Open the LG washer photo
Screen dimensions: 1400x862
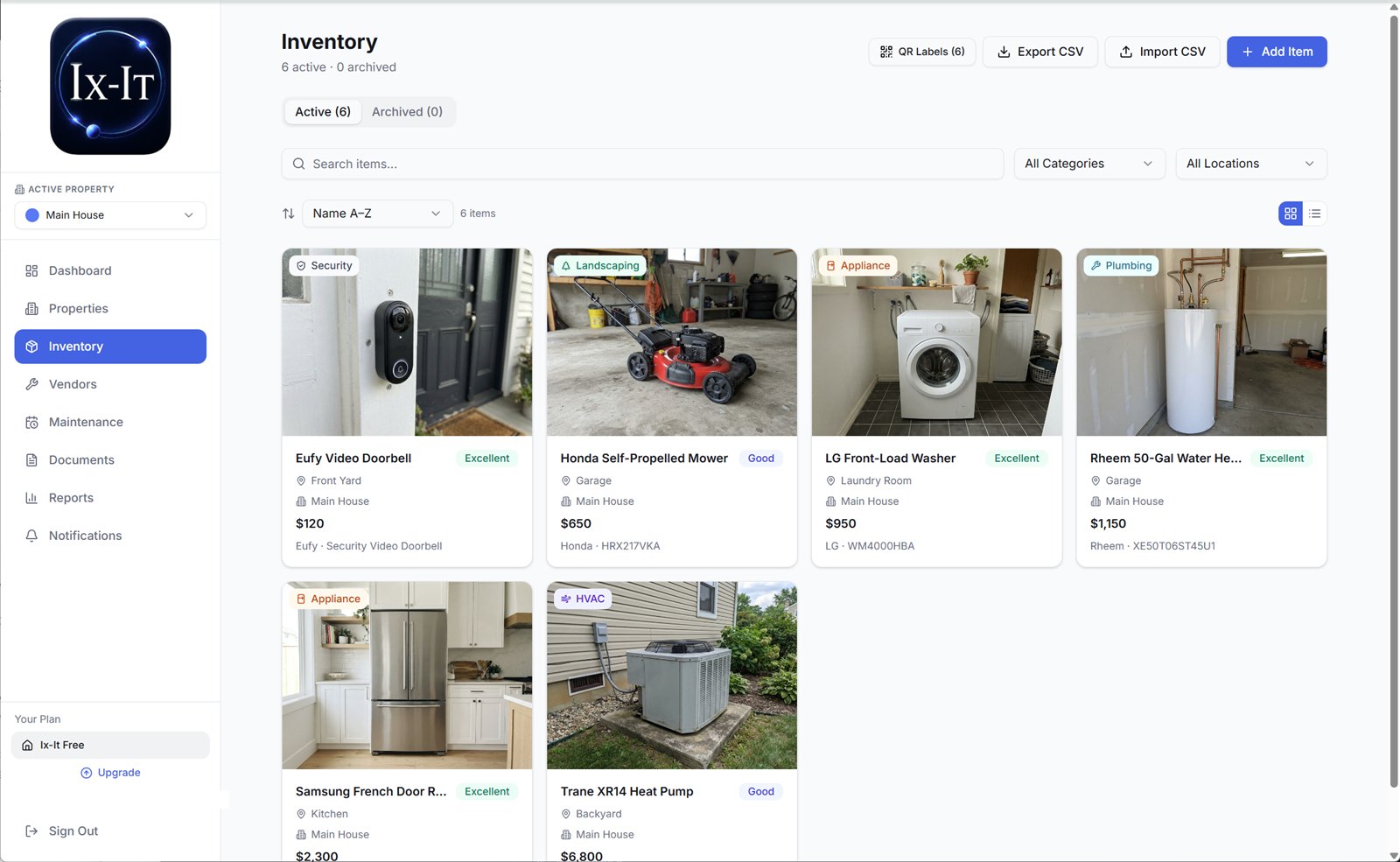[x=937, y=342]
